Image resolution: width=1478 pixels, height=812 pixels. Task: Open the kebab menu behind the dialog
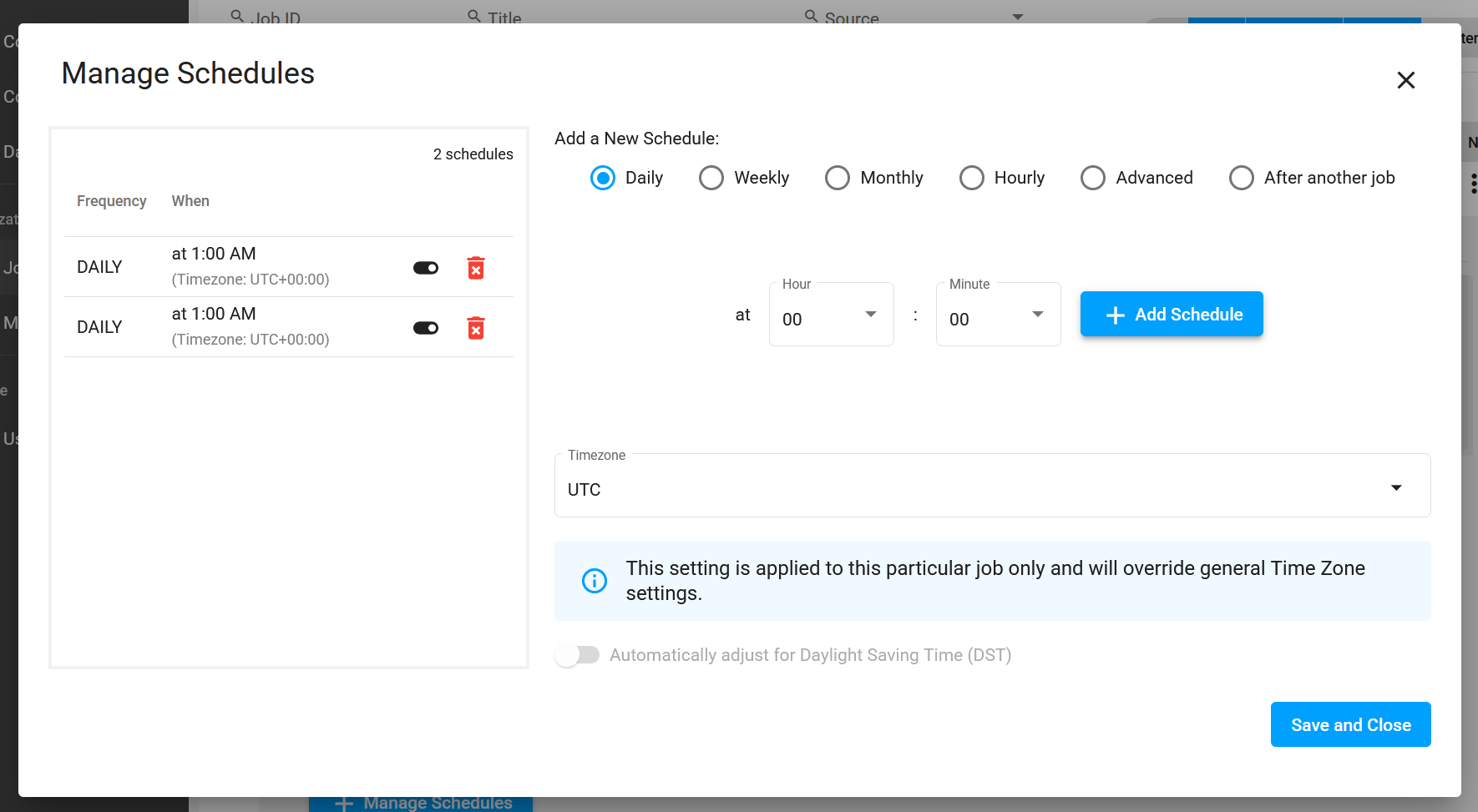(x=1475, y=183)
